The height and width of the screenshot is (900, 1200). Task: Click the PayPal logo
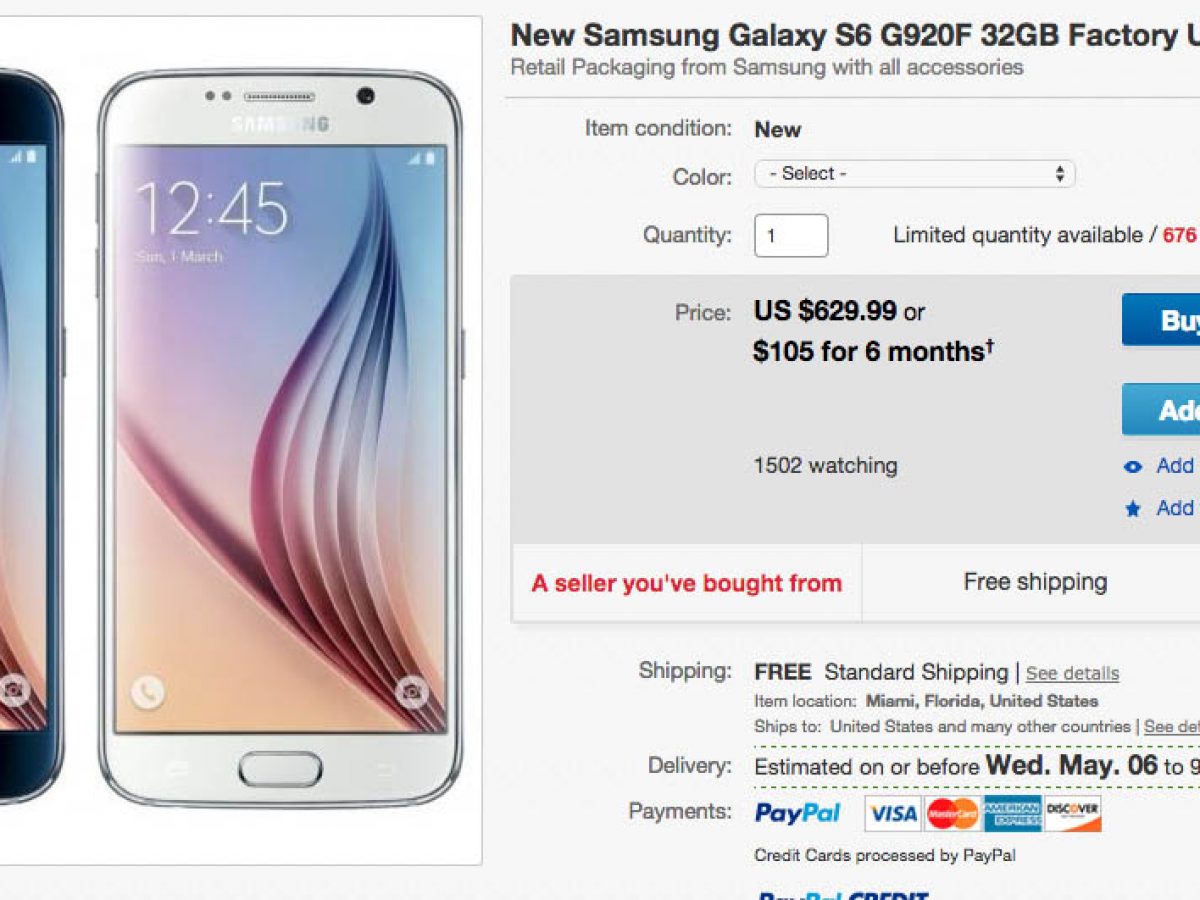797,813
